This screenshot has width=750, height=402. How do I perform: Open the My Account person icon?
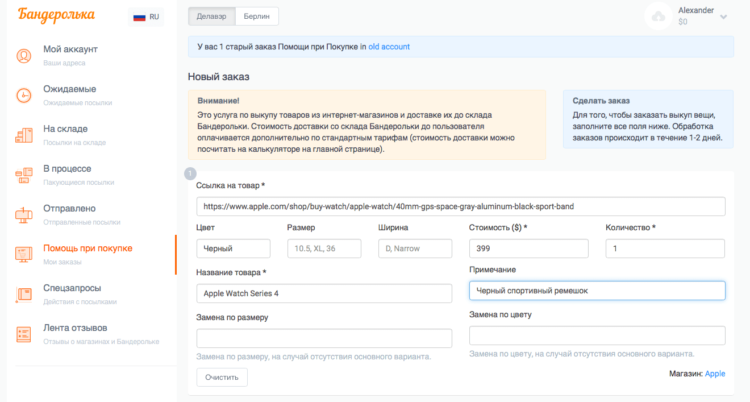pos(24,56)
